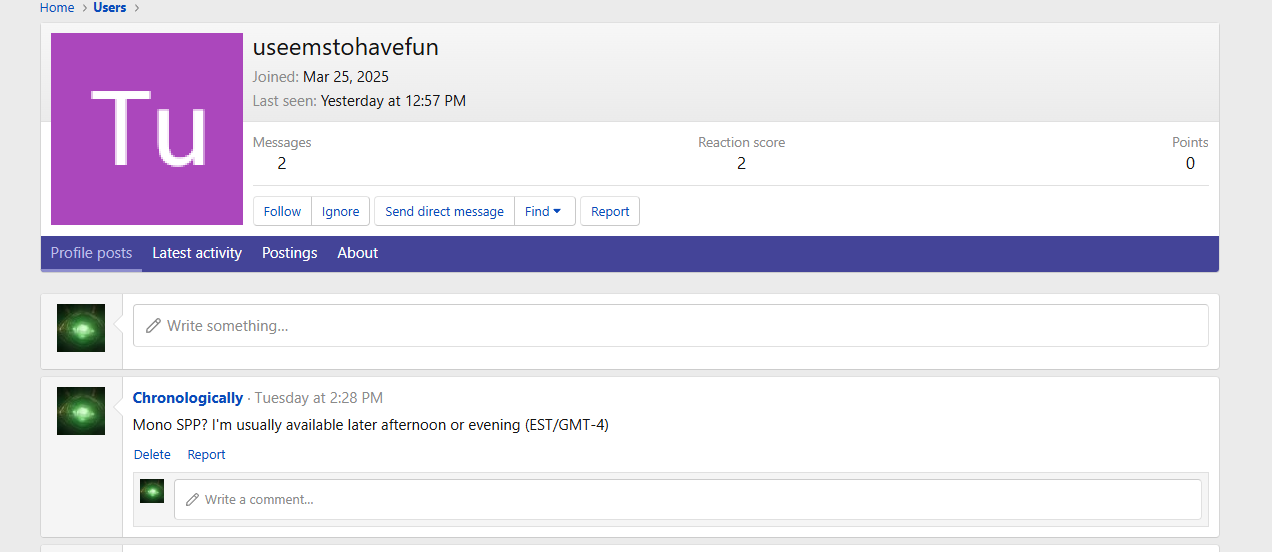
Task: Open the Postings tab
Action: pos(289,253)
